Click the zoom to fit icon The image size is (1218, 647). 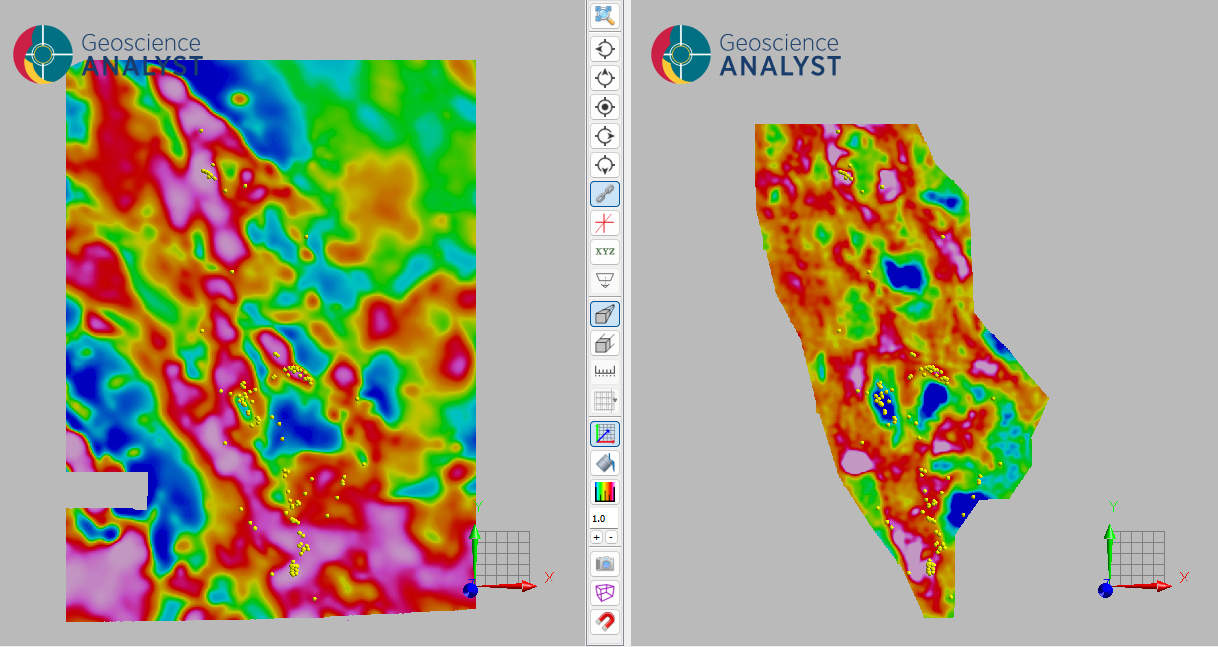[x=605, y=15]
